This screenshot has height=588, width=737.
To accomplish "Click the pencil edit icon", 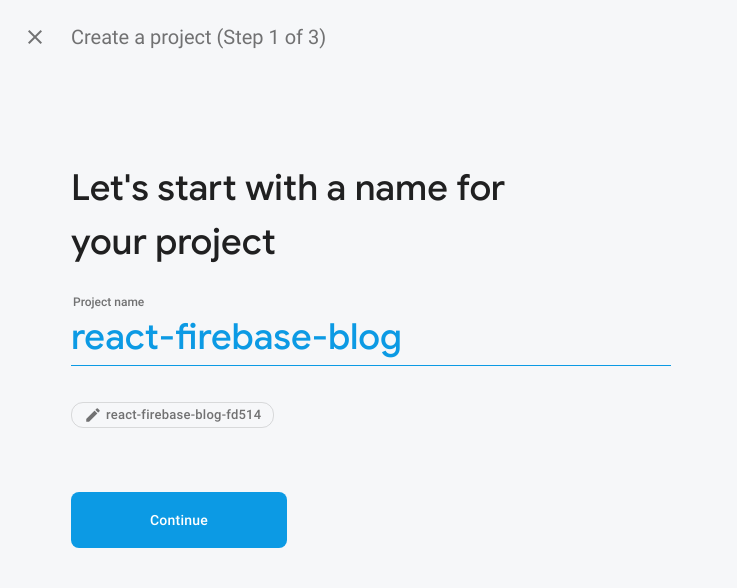I will click(93, 415).
